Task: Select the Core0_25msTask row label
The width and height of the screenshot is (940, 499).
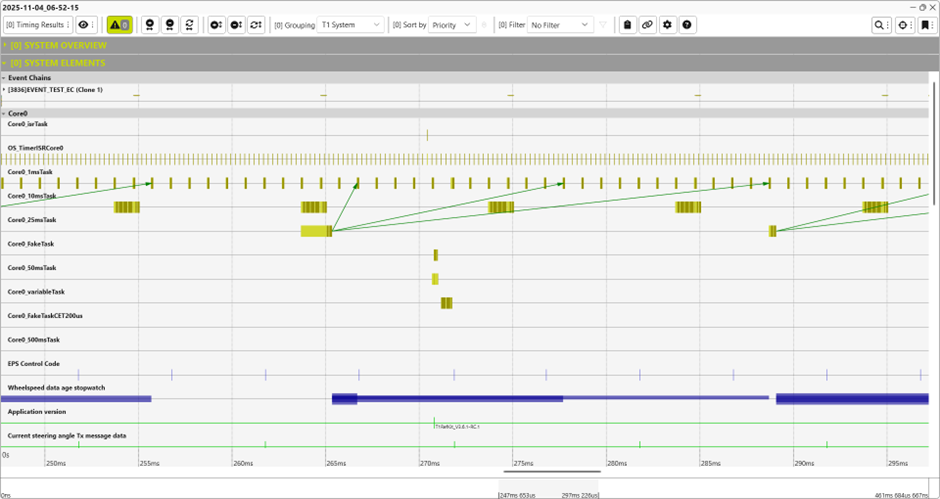Action: coord(32,220)
